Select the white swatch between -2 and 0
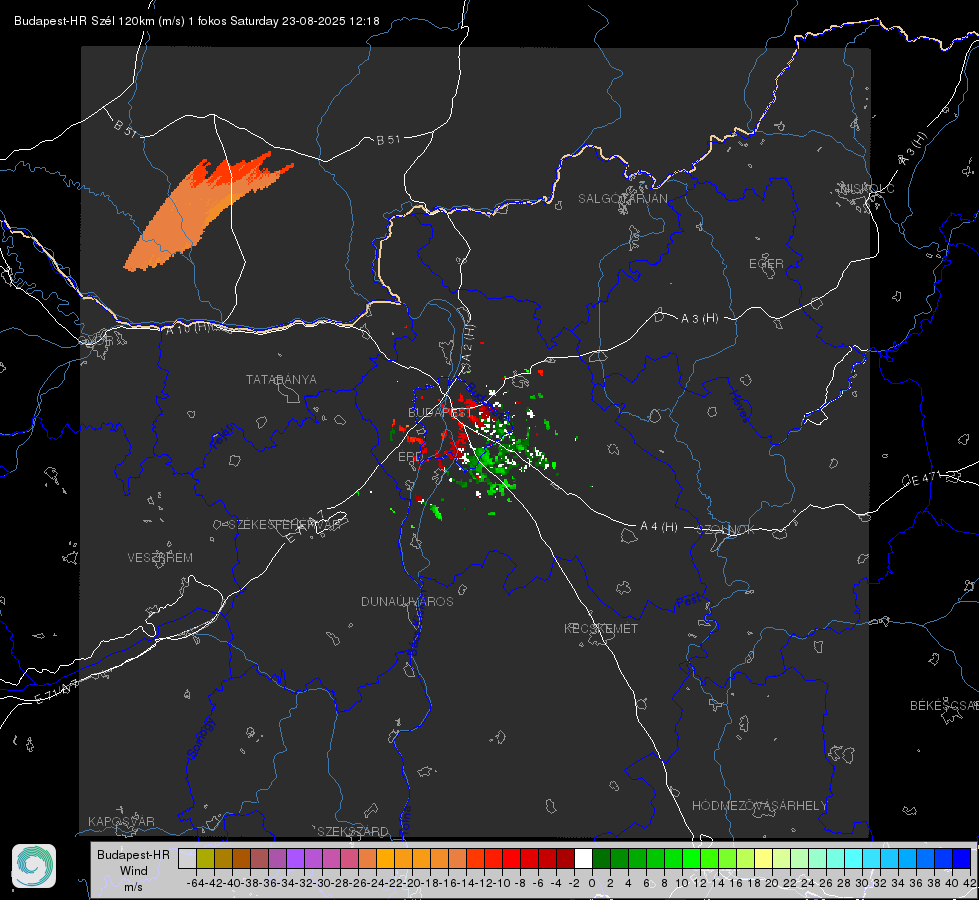This screenshot has width=979, height=900. [x=583, y=858]
